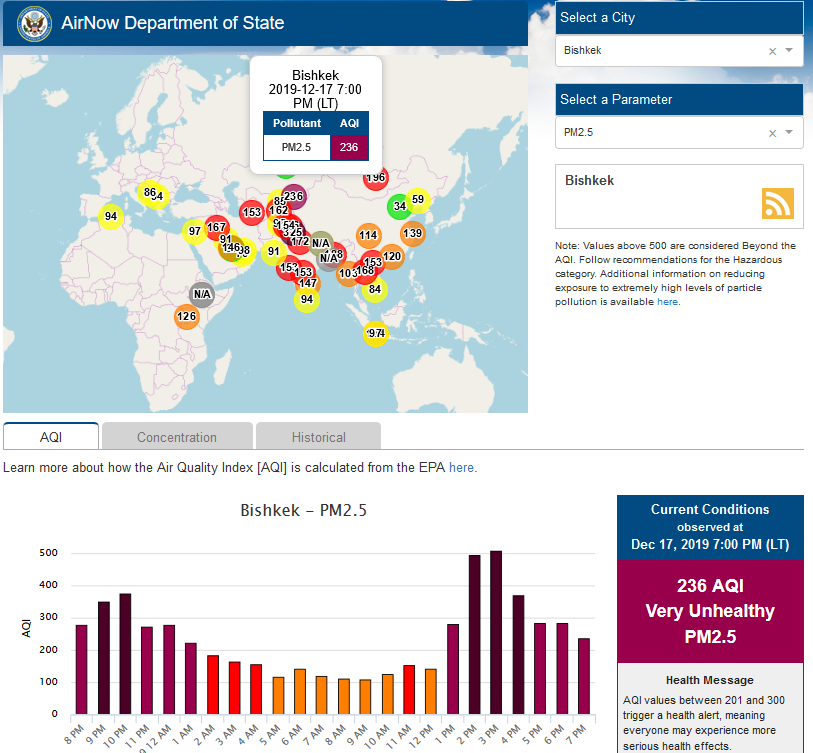Click the 59 yellow map marker
Viewport: 813px width, 753px height.
tap(418, 199)
